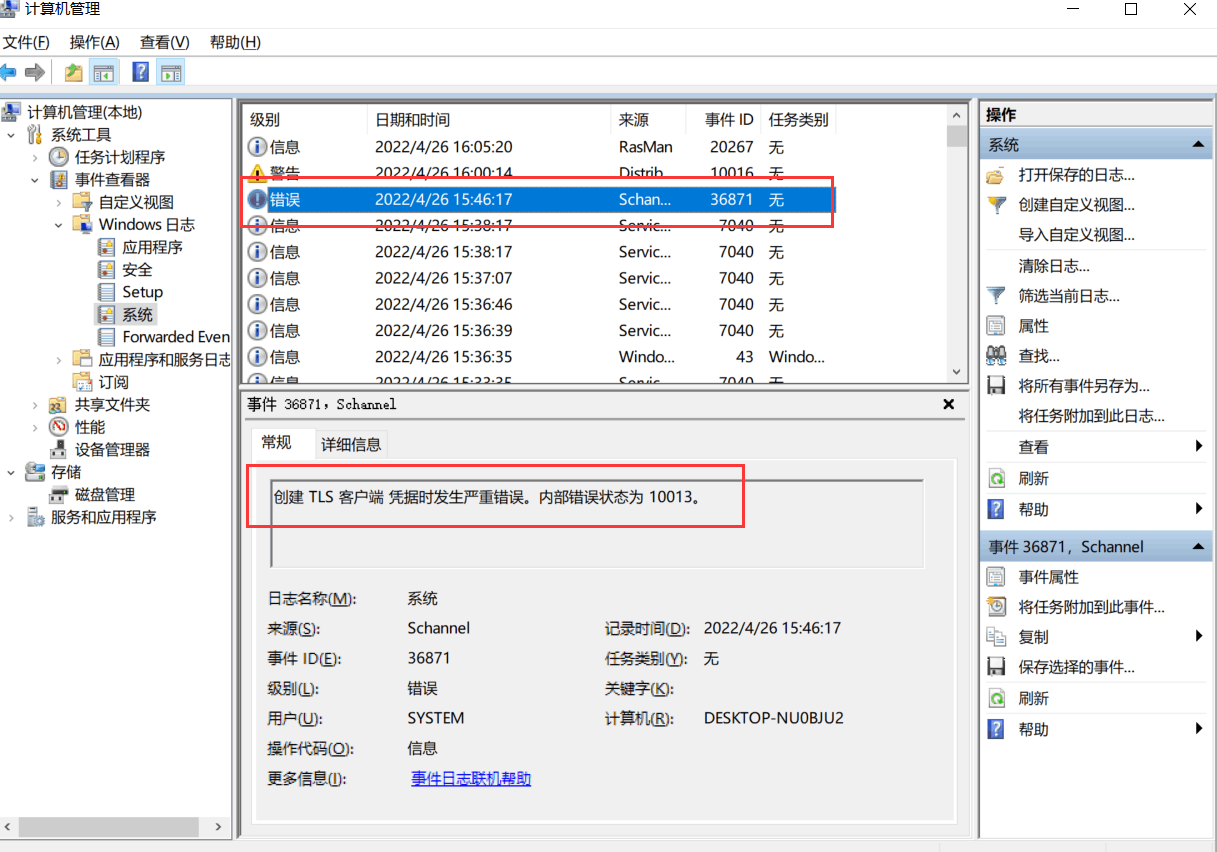The image size is (1217, 852).
Task: Collapse the 事件 36871 Schannel actions section arrow
Action: (x=1198, y=547)
